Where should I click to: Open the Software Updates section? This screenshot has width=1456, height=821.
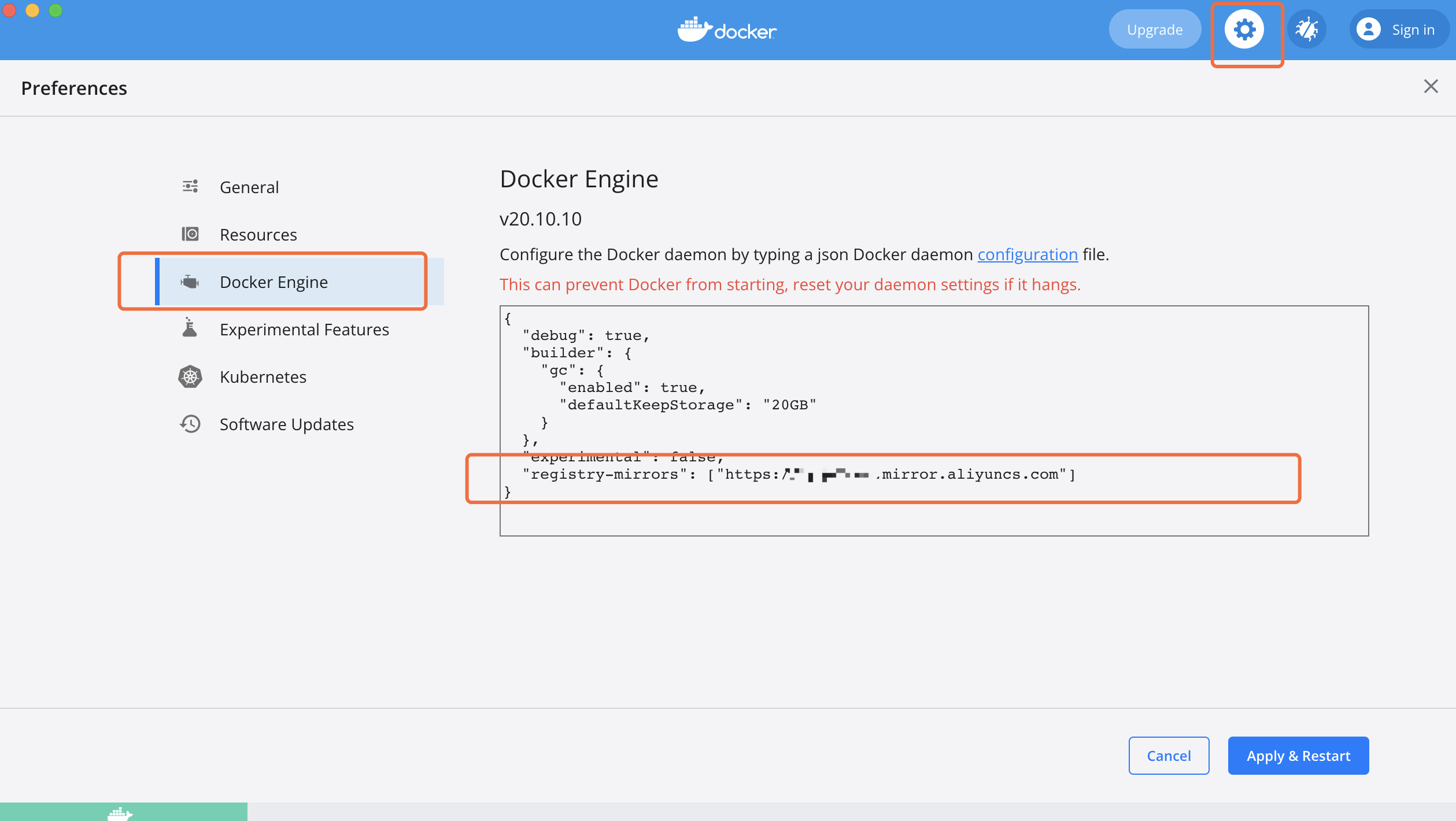pos(286,424)
